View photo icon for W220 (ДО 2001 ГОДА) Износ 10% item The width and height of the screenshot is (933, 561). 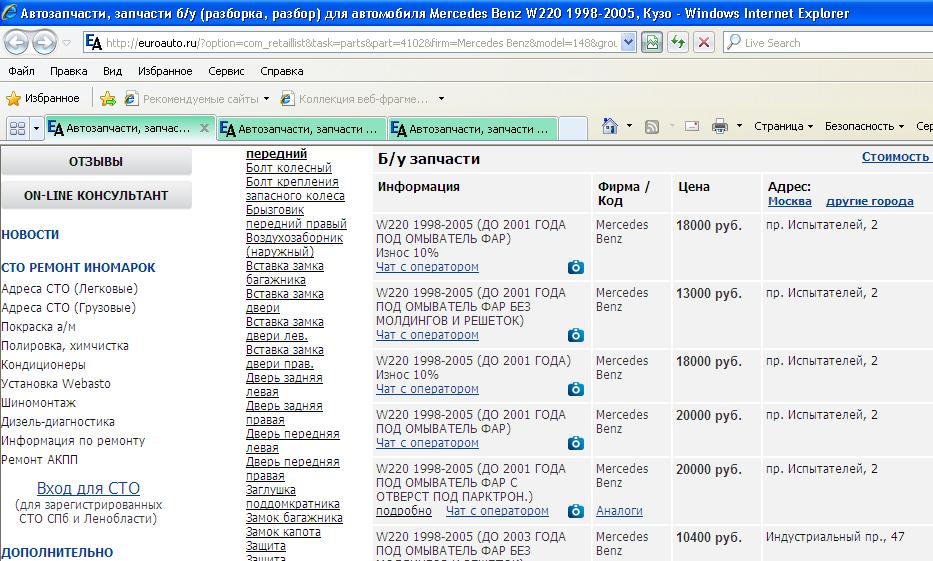(575, 389)
